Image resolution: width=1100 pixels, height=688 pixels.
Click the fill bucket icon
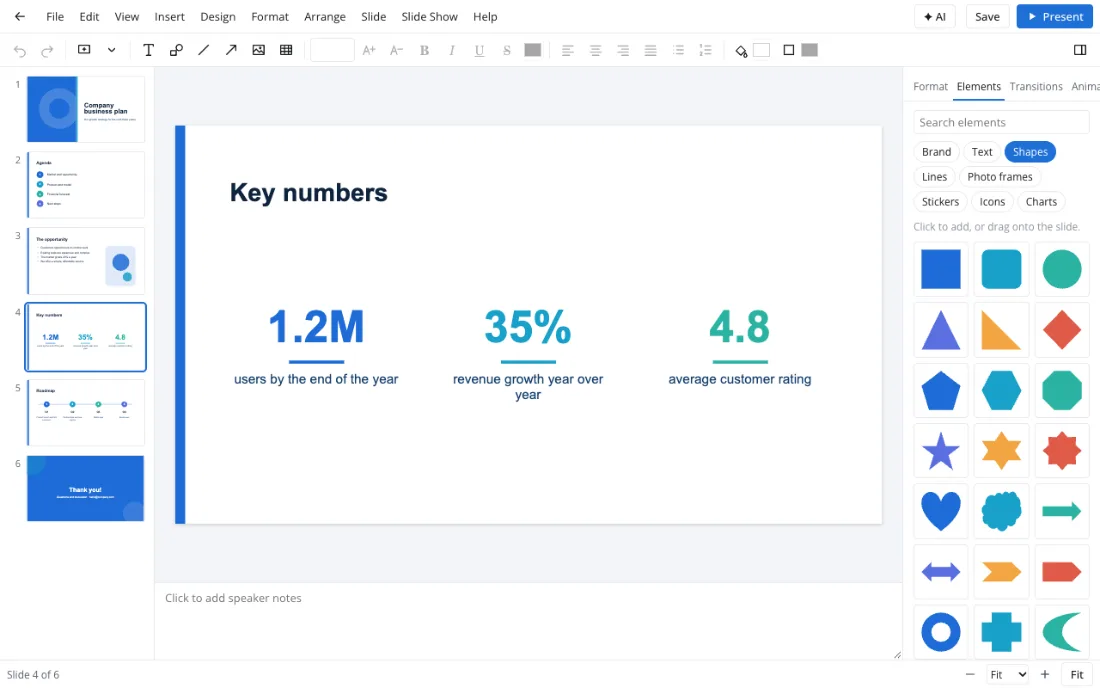[741, 50]
